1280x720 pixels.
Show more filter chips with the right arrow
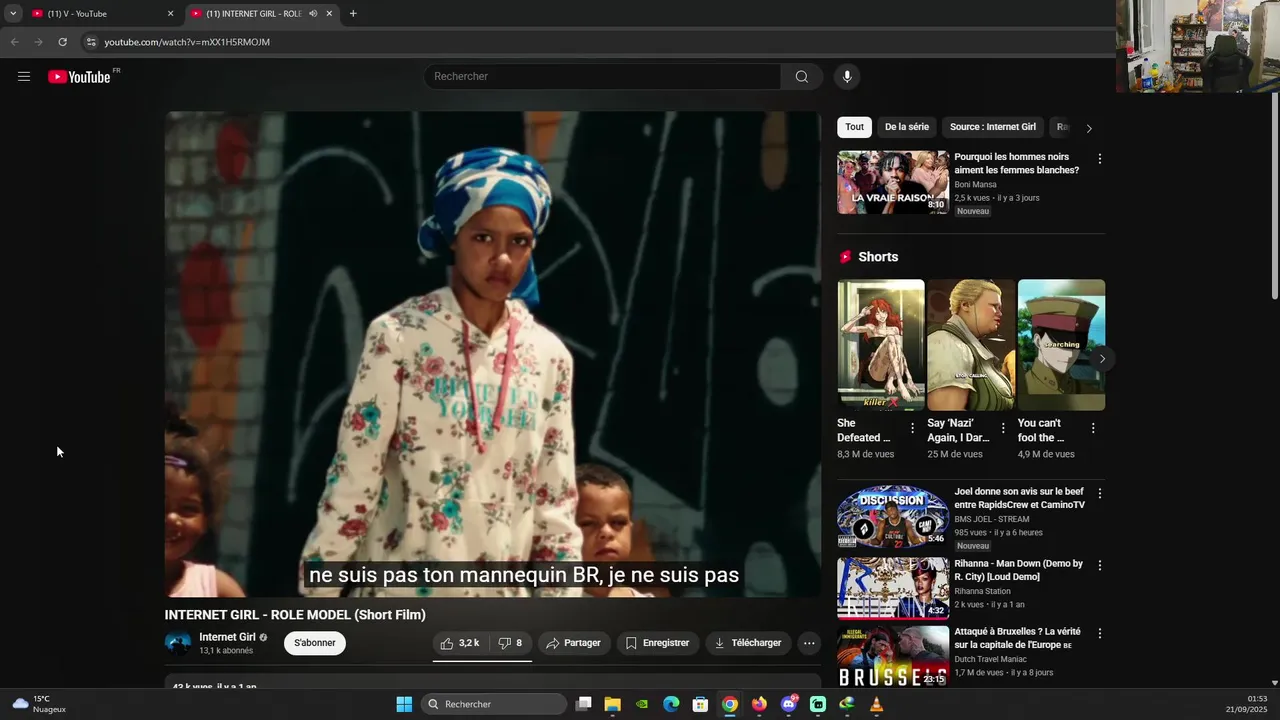point(1089,128)
